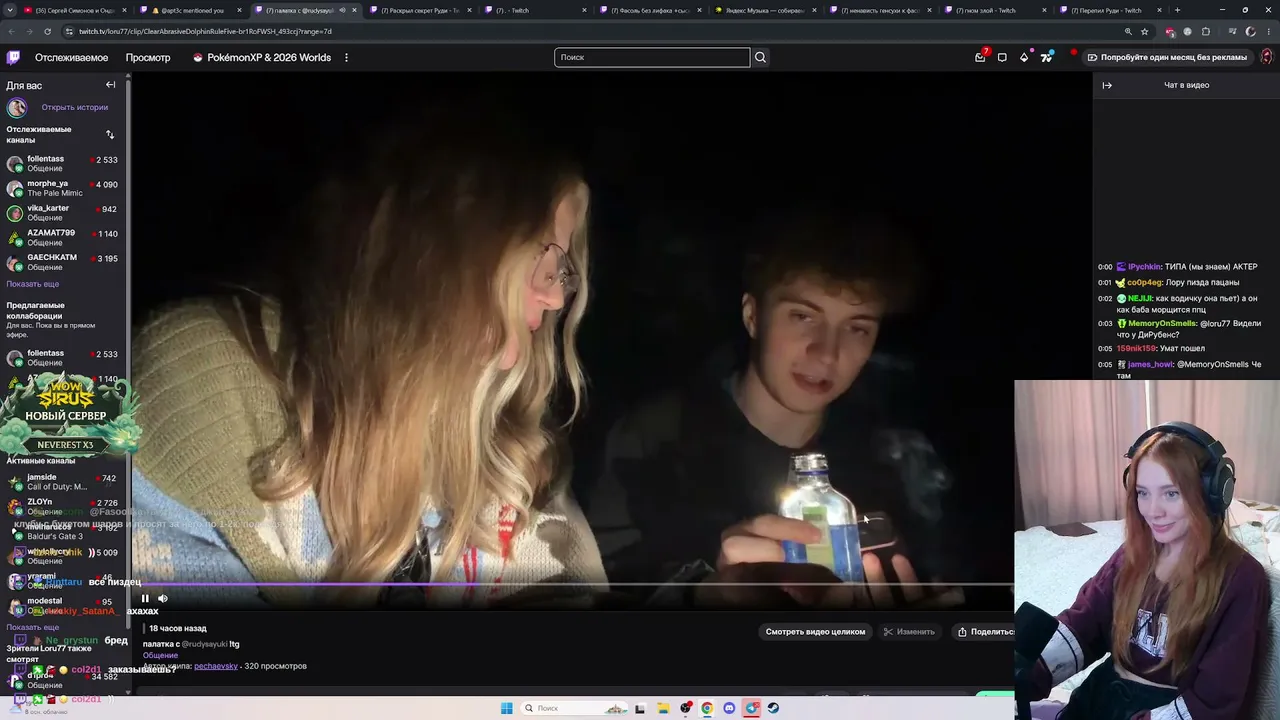Open Steam from the taskbar

pos(773,708)
